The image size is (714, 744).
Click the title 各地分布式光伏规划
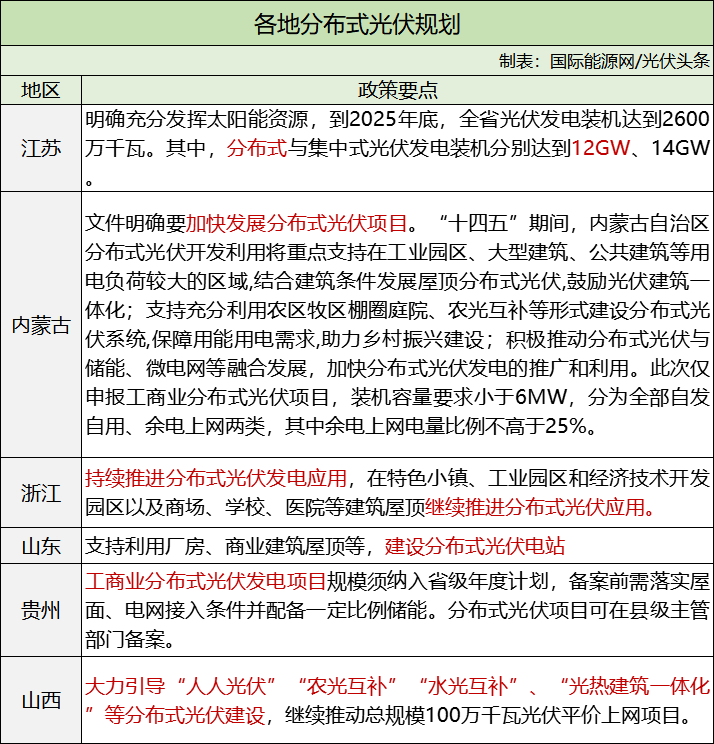(x=357, y=24)
